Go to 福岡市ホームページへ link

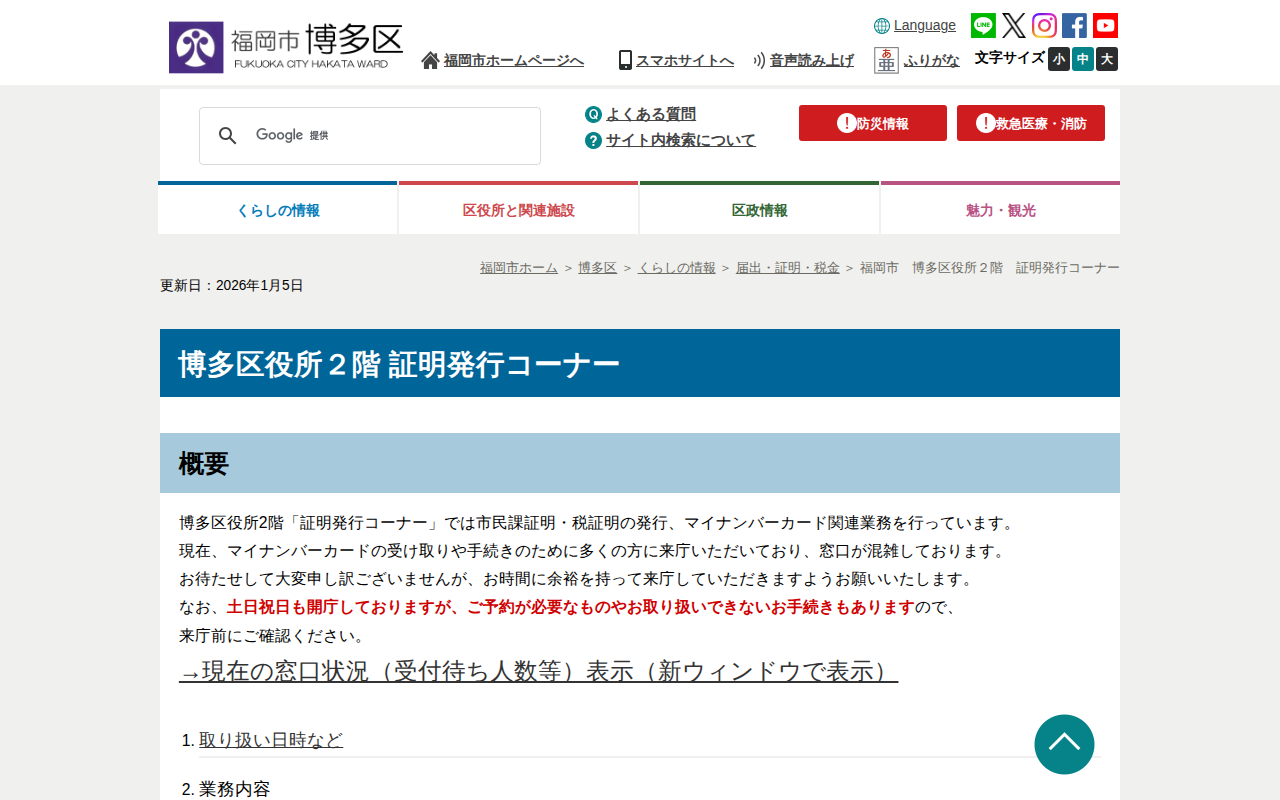pyautogui.click(x=514, y=60)
